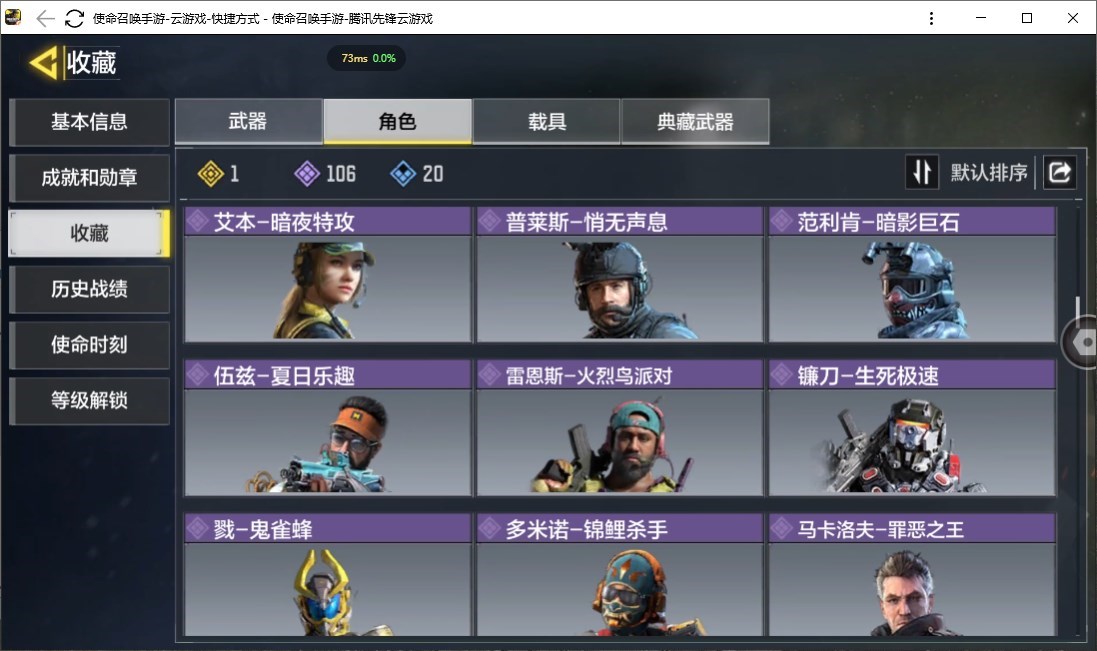Click the blue rare rarity diamond icon

click(x=403, y=173)
